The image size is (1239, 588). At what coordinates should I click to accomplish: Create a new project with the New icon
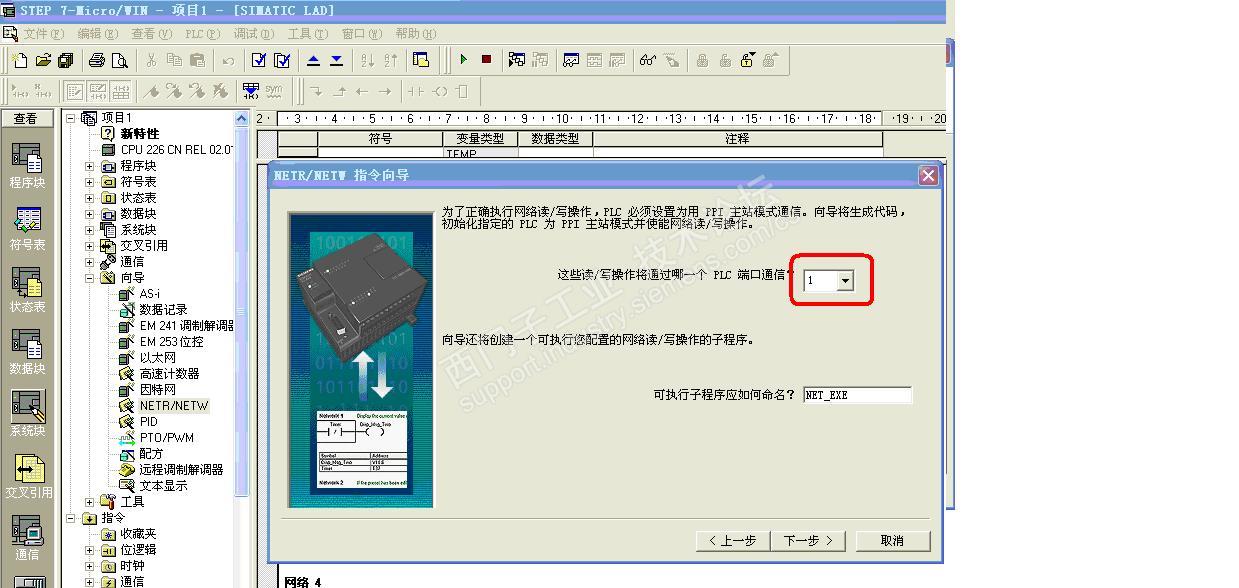pyautogui.click(x=20, y=60)
